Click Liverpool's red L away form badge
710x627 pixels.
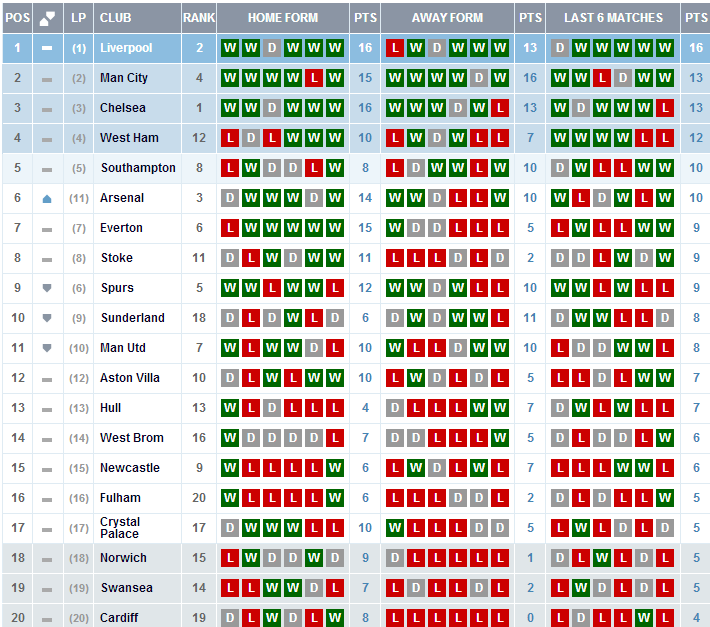pyautogui.click(x=395, y=48)
